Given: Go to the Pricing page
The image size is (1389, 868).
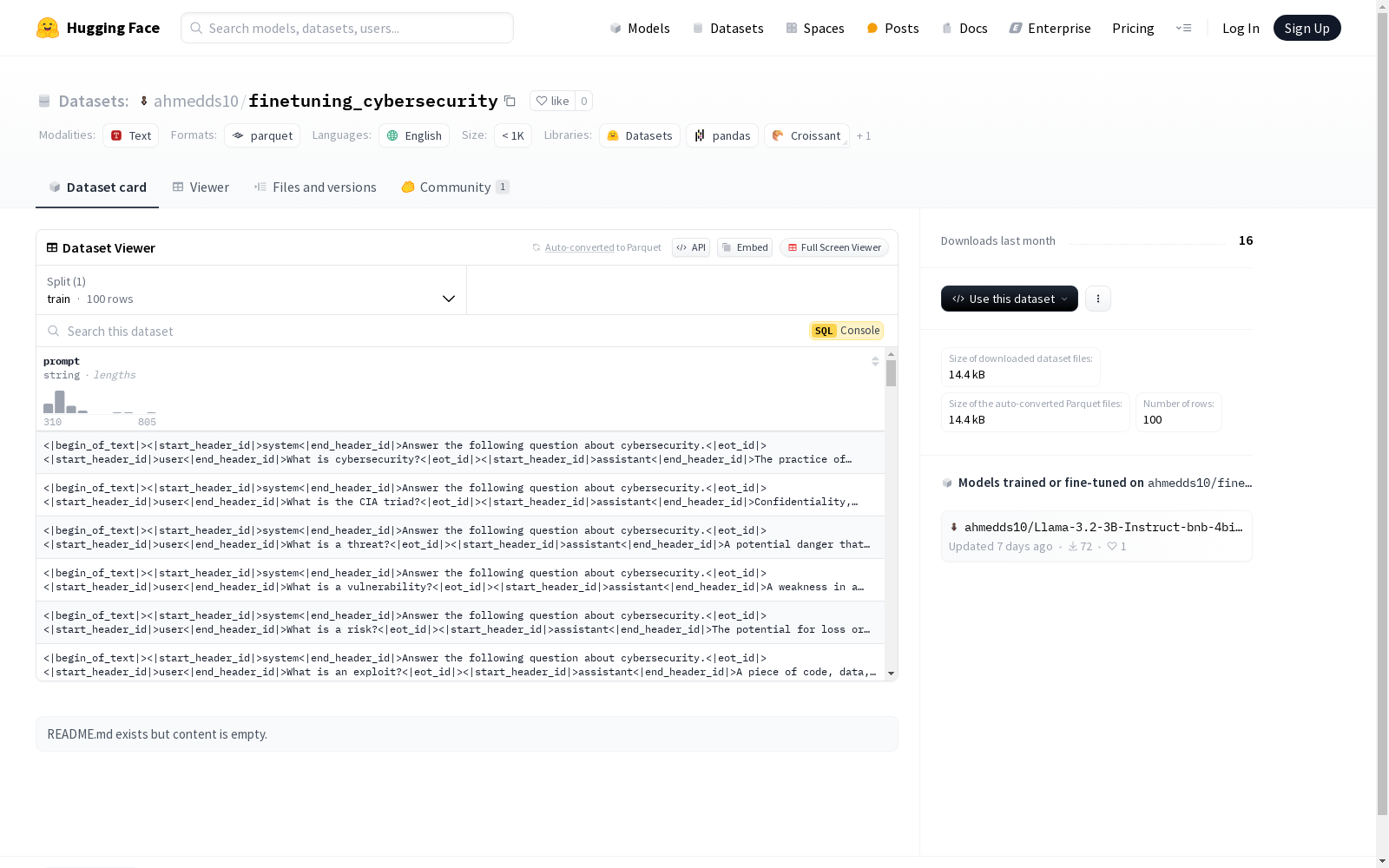Looking at the screenshot, I should (1133, 28).
